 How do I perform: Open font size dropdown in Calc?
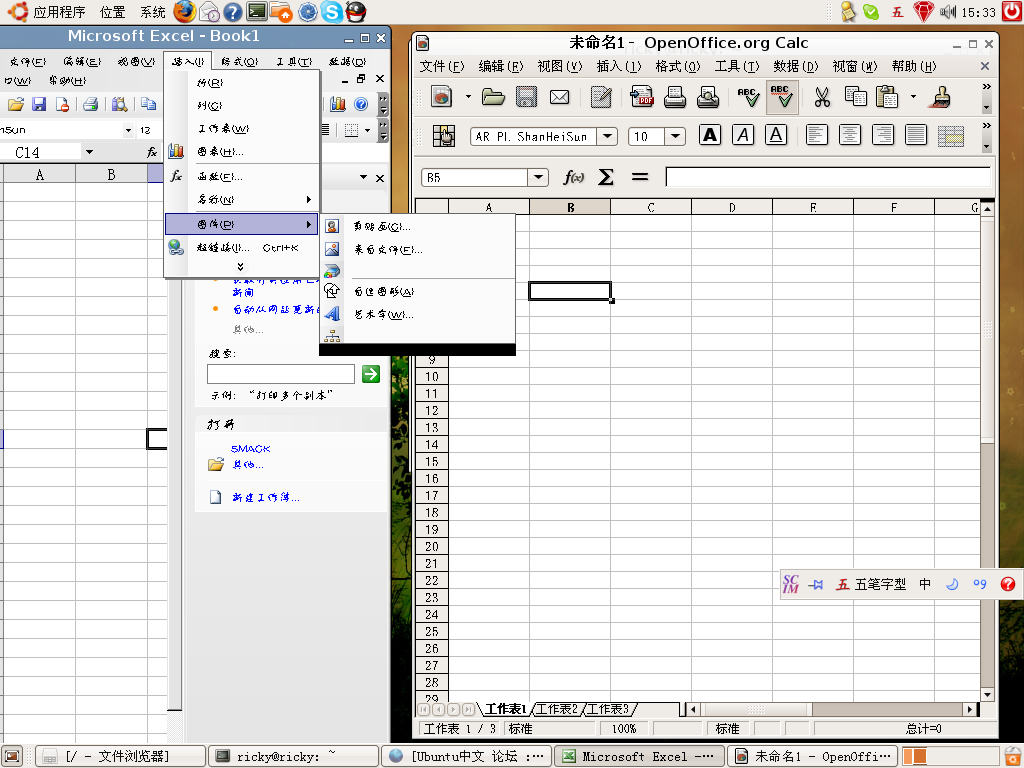(x=675, y=136)
